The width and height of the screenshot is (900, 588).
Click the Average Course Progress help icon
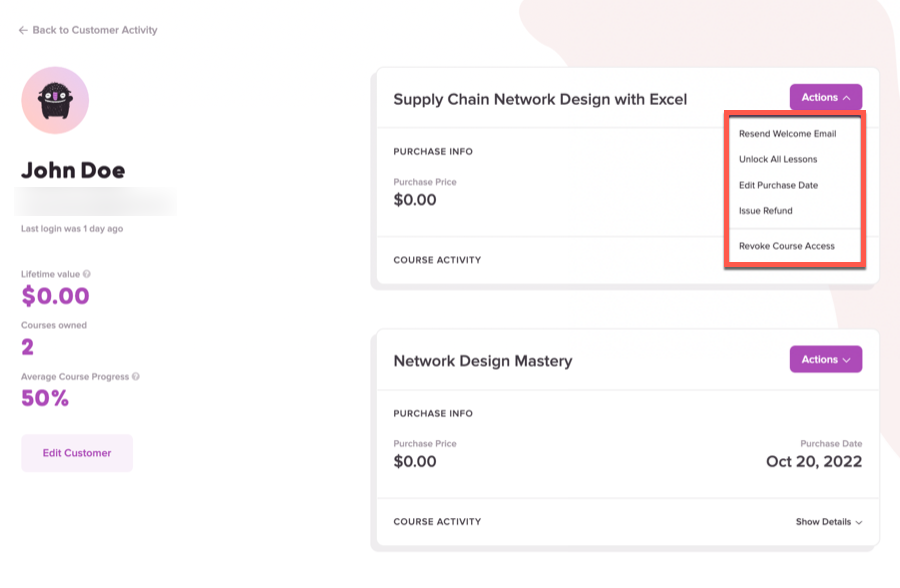click(x=136, y=377)
